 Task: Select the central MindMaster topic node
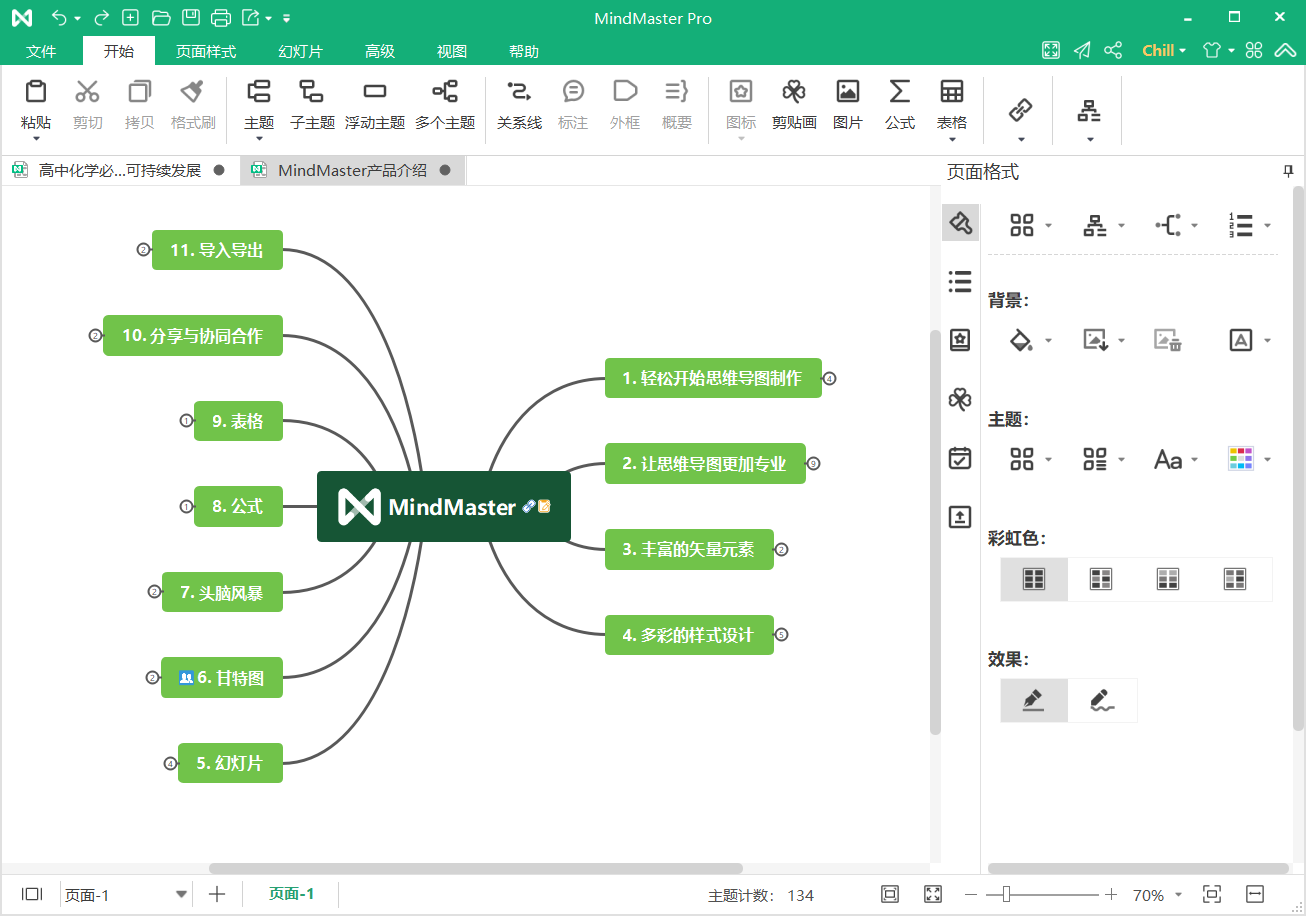click(444, 507)
